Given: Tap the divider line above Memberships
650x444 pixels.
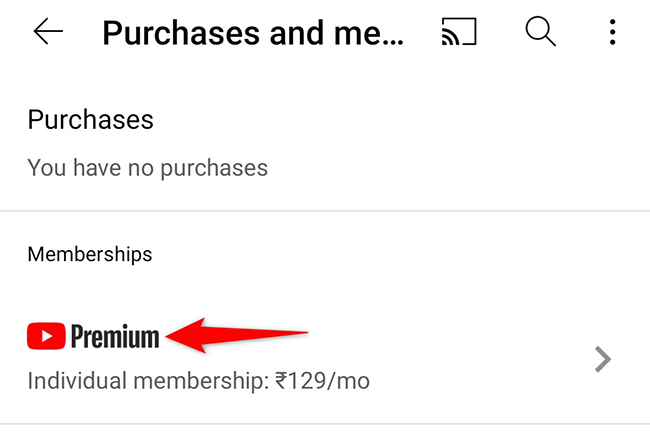Looking at the screenshot, I should [325, 211].
